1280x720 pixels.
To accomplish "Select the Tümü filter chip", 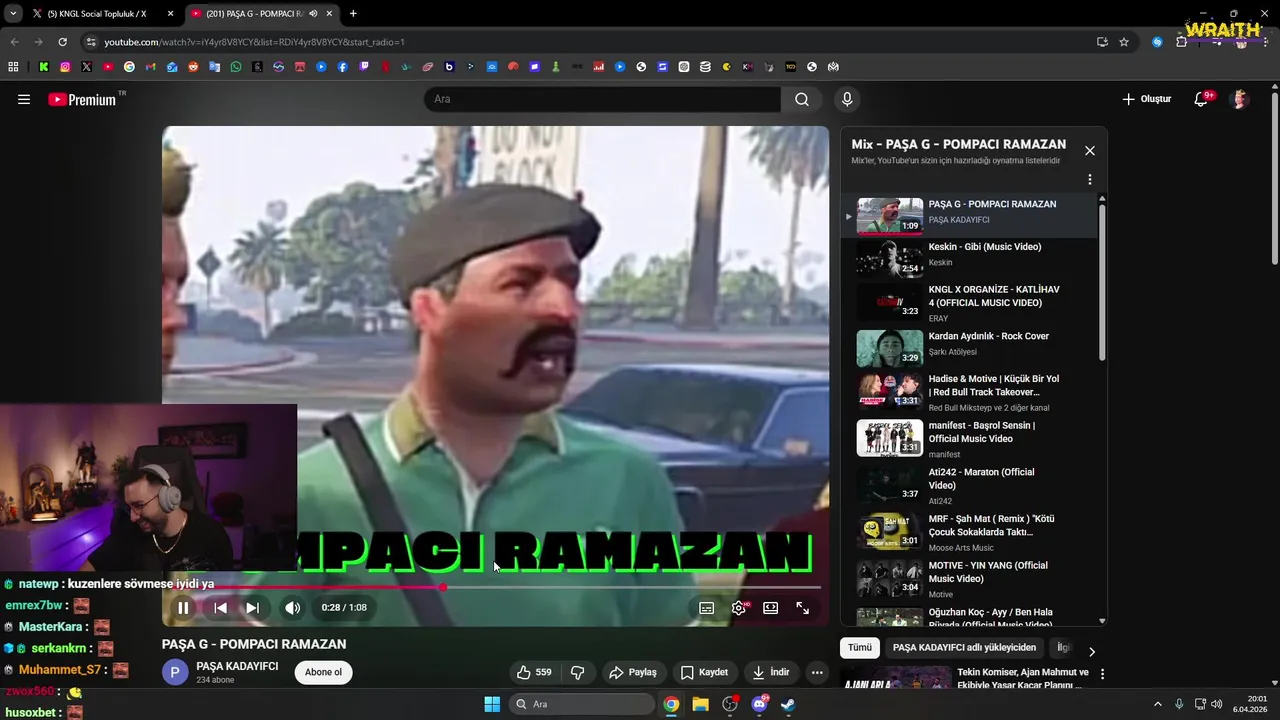I will coord(860,647).
